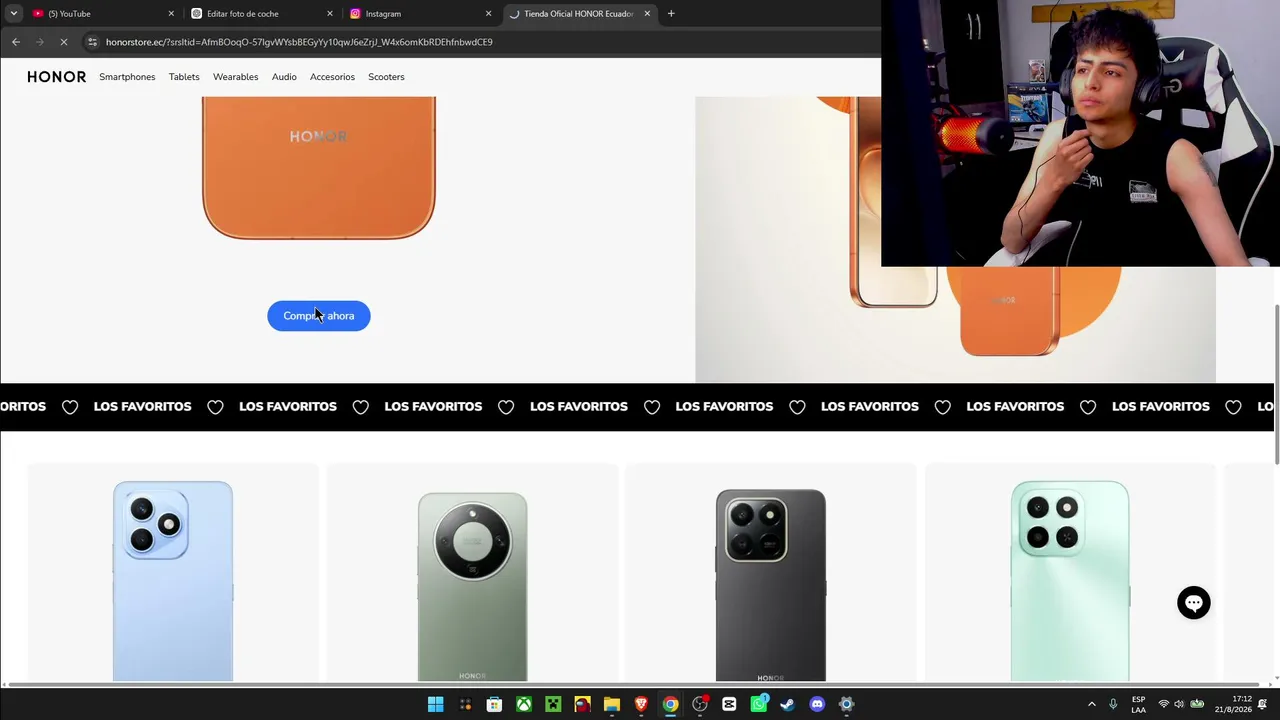Close the YouTube tab

pos(171,14)
